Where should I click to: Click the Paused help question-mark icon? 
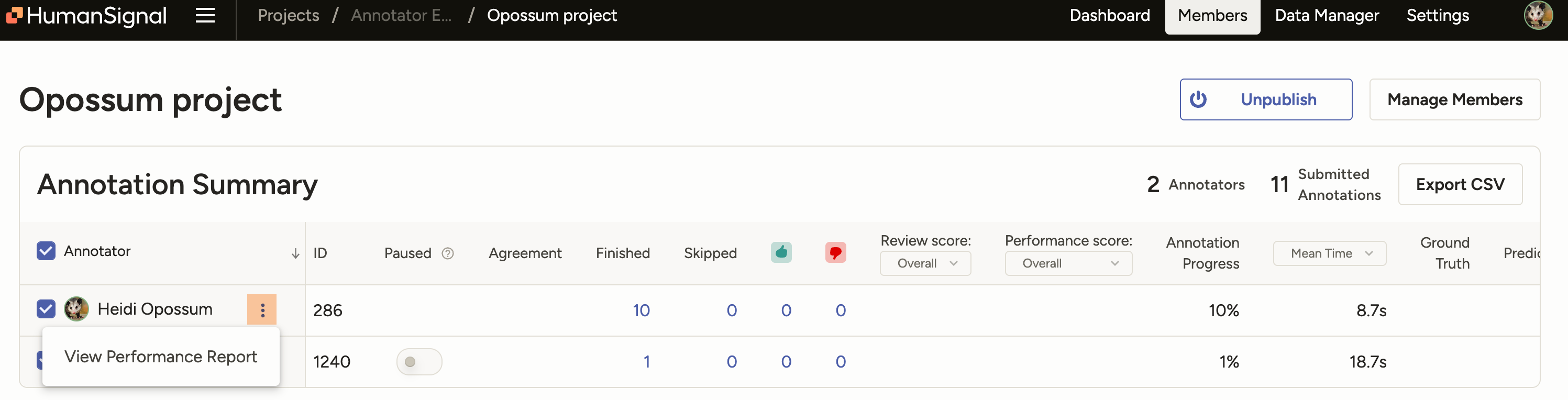pyautogui.click(x=447, y=253)
